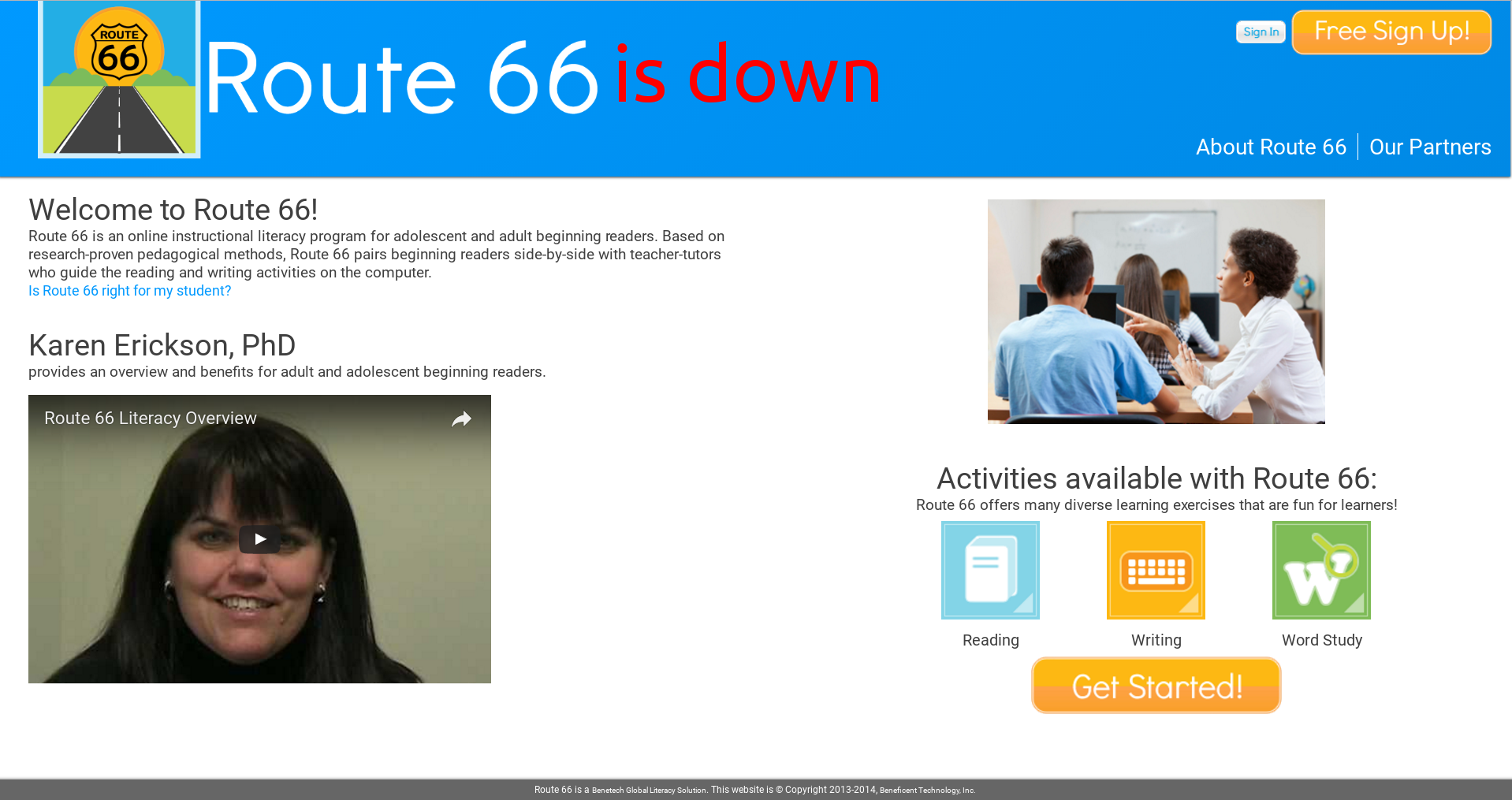Go to Our Partners page

point(1429,147)
